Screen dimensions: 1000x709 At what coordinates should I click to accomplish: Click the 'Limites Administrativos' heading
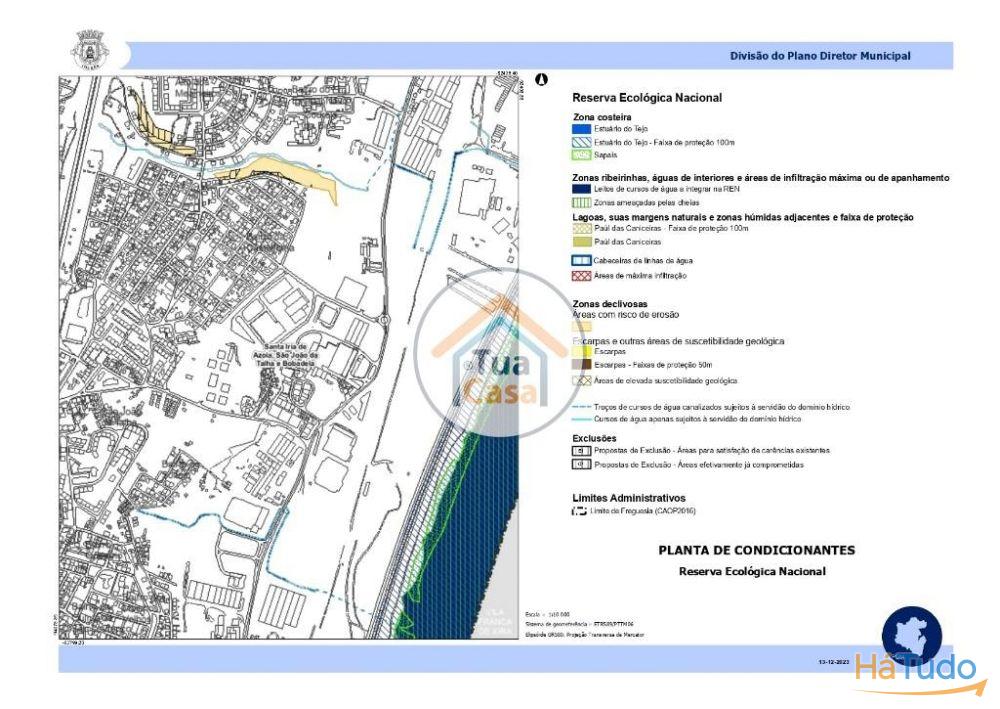click(629, 498)
